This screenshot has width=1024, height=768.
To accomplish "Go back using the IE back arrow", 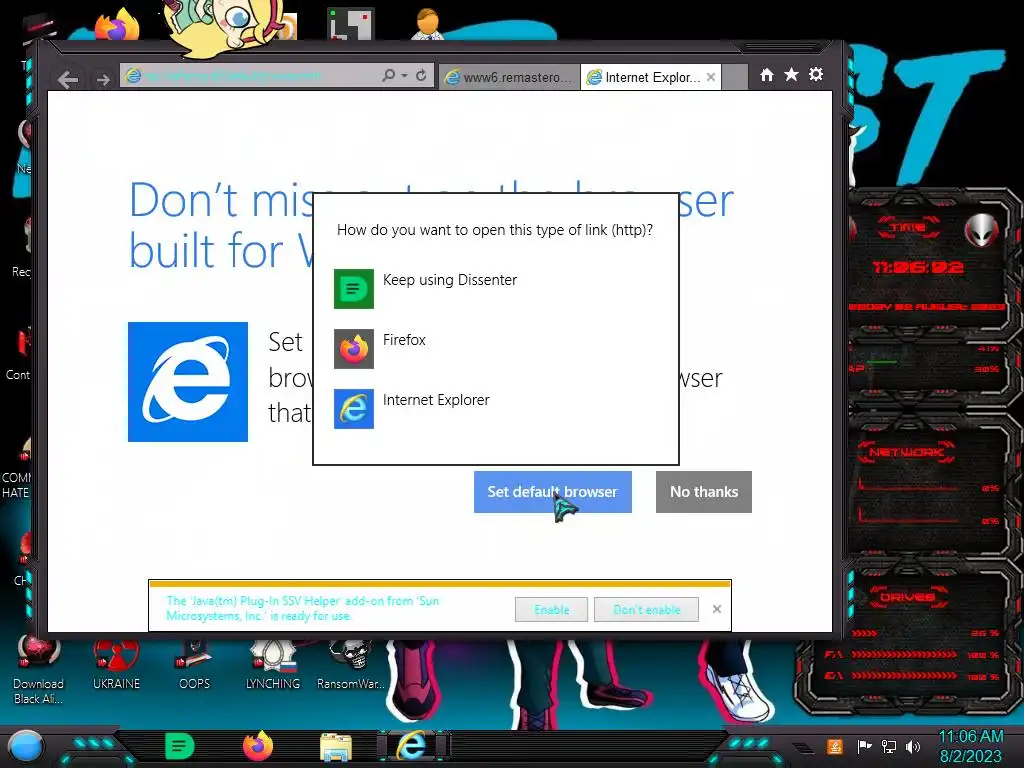I will click(68, 80).
